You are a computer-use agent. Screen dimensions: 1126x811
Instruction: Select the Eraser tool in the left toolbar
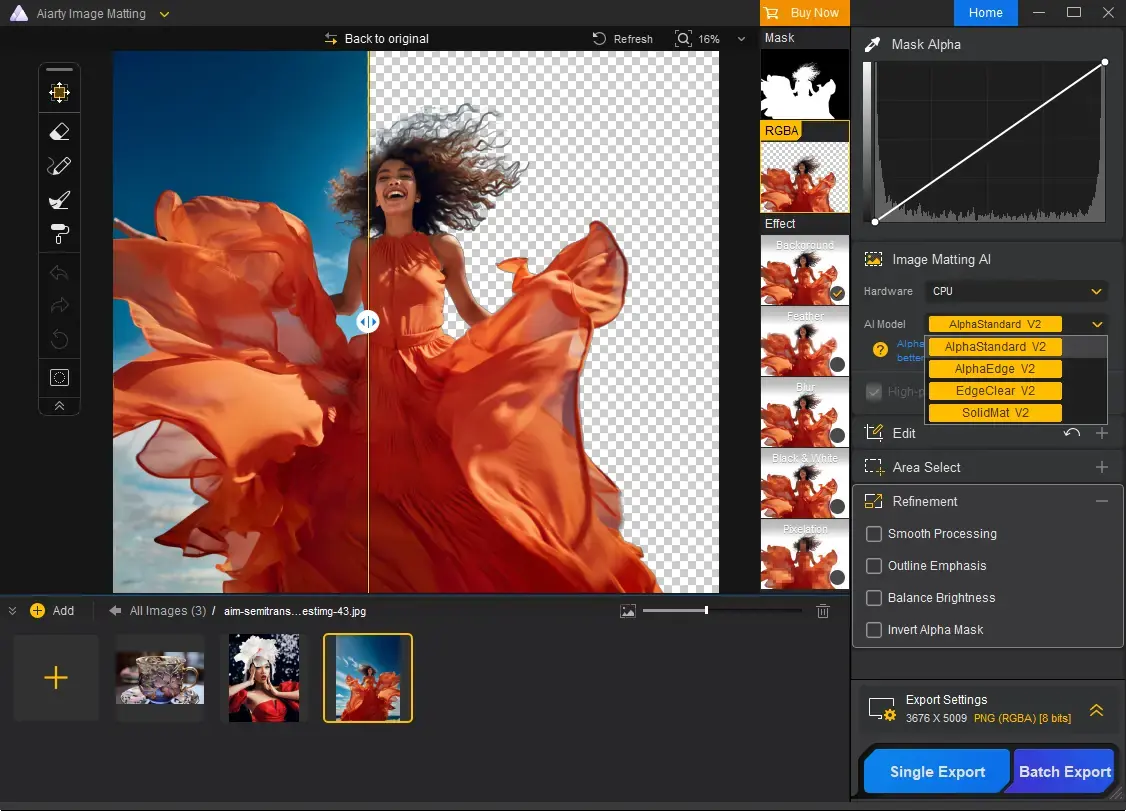point(59,131)
